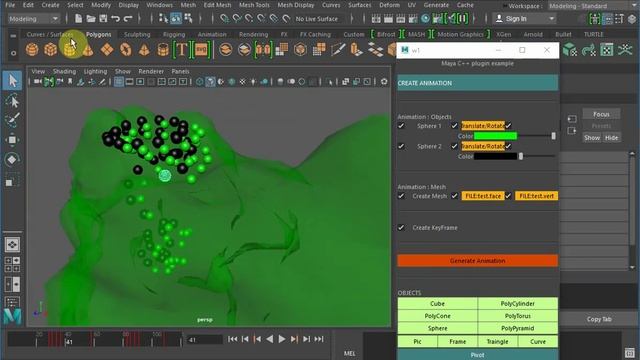The width and height of the screenshot is (640, 360).
Task: Switch to the Rendering shelf tab
Action: [x=253, y=34]
